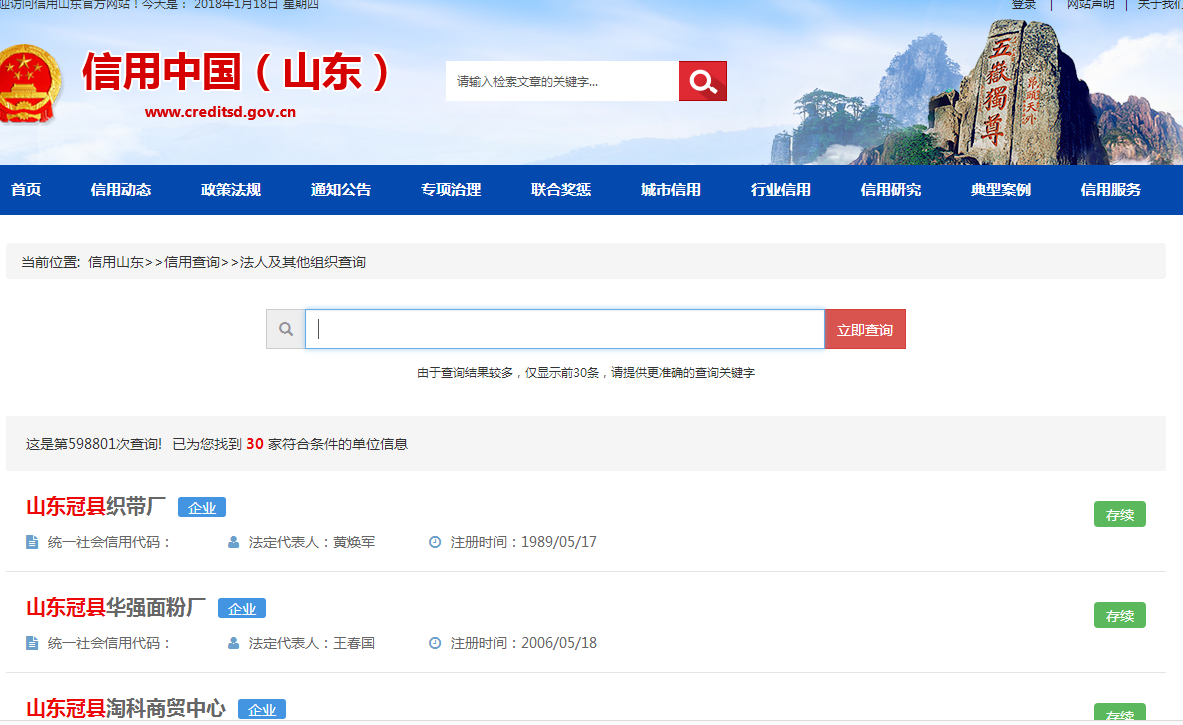This screenshot has height=725, width=1183.
Task: Open 行业信用 menu item
Action: coord(781,189)
